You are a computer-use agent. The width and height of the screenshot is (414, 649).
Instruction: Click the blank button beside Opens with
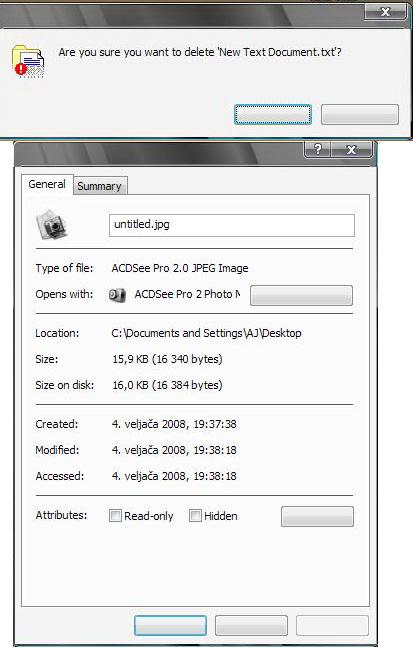coord(301,296)
